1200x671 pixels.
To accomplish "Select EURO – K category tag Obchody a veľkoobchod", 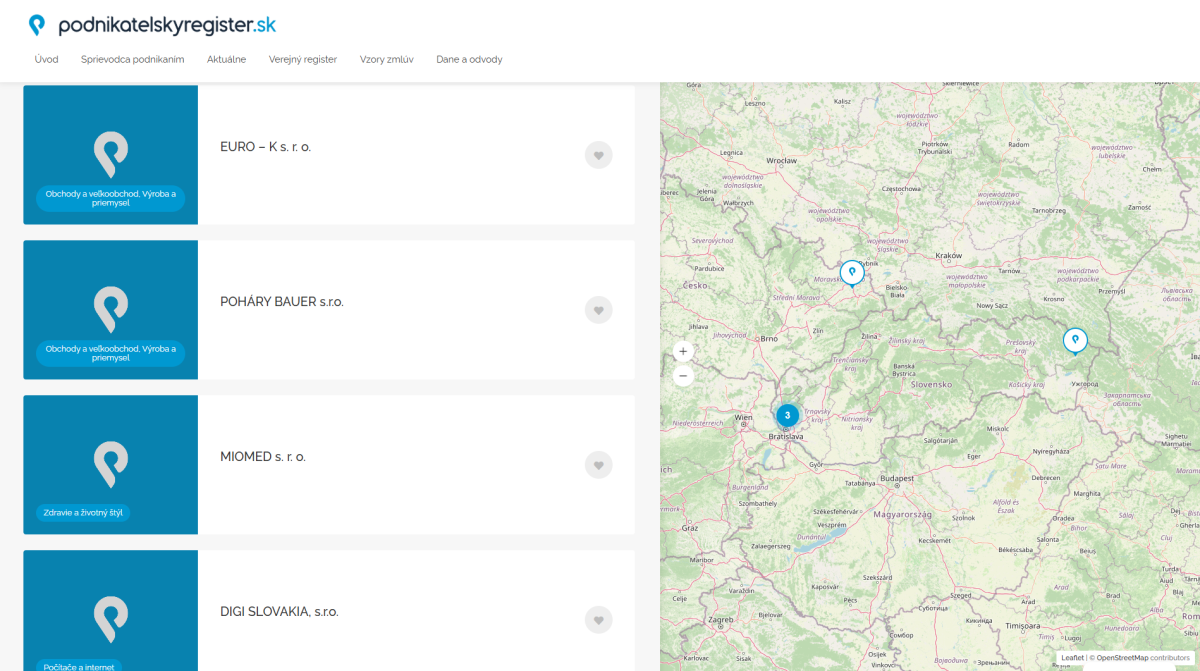I will [111, 198].
